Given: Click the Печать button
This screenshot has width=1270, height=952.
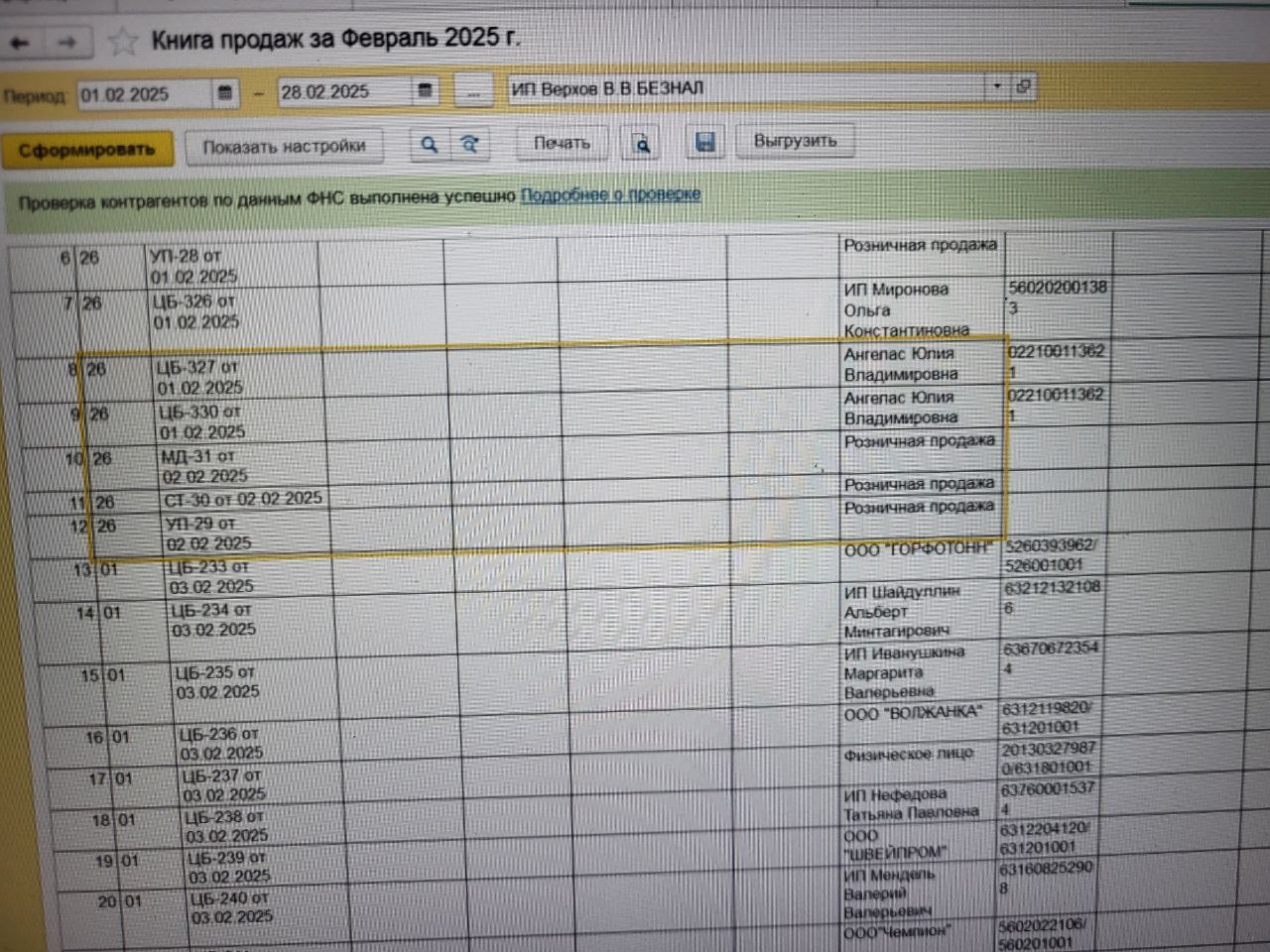Looking at the screenshot, I should 562,144.
